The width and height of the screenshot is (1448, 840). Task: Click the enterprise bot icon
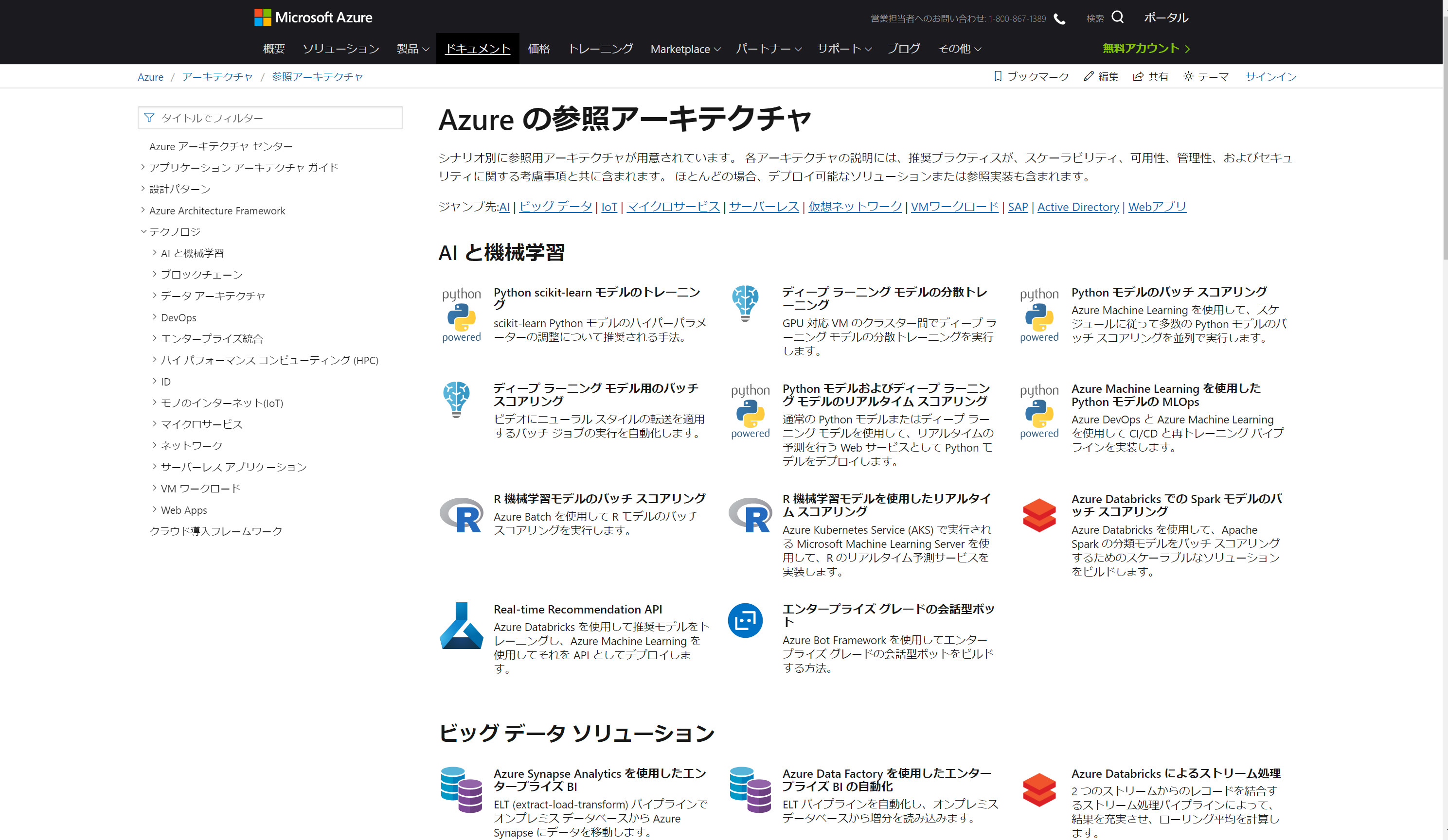click(745, 620)
